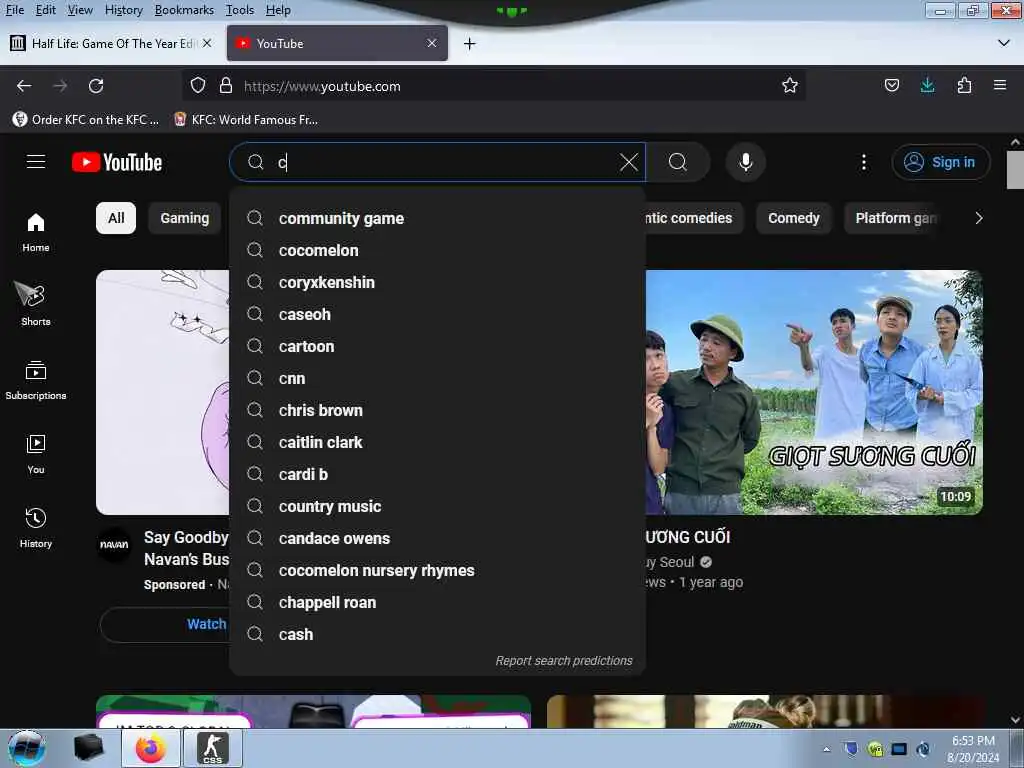Choose suggestion "community game"
The height and width of the screenshot is (768, 1024).
pos(437,218)
